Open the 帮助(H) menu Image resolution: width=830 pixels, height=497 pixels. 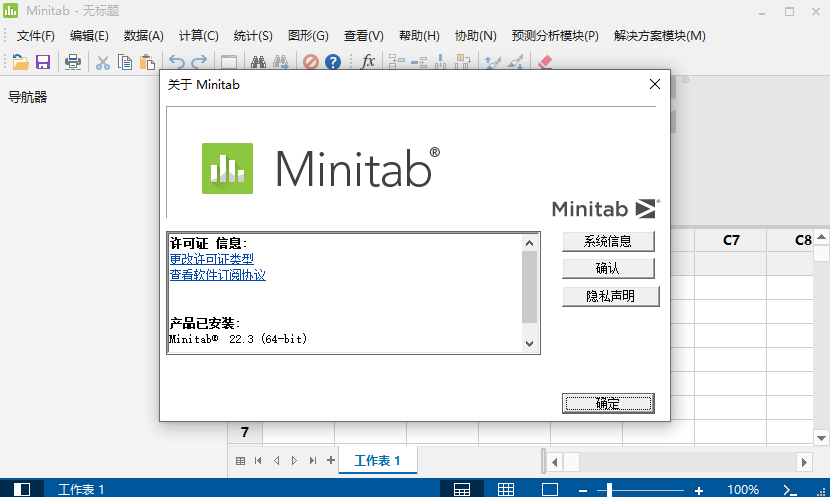(x=419, y=36)
